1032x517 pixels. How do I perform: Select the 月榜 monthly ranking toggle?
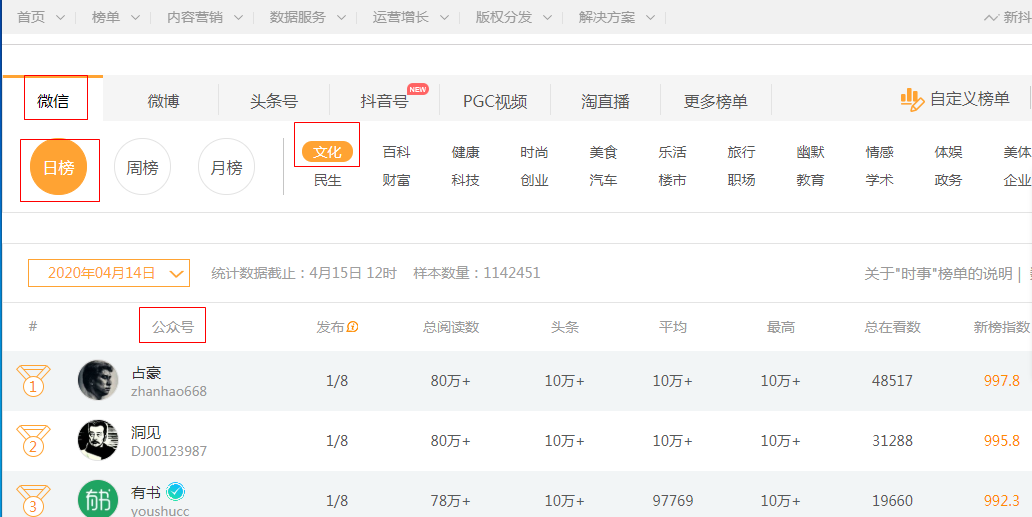tap(226, 168)
